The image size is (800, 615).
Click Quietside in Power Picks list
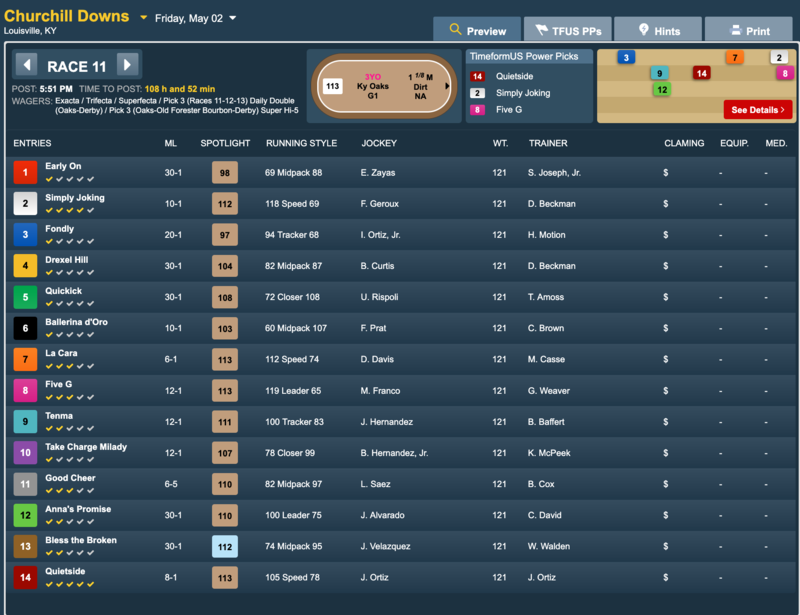coord(514,77)
